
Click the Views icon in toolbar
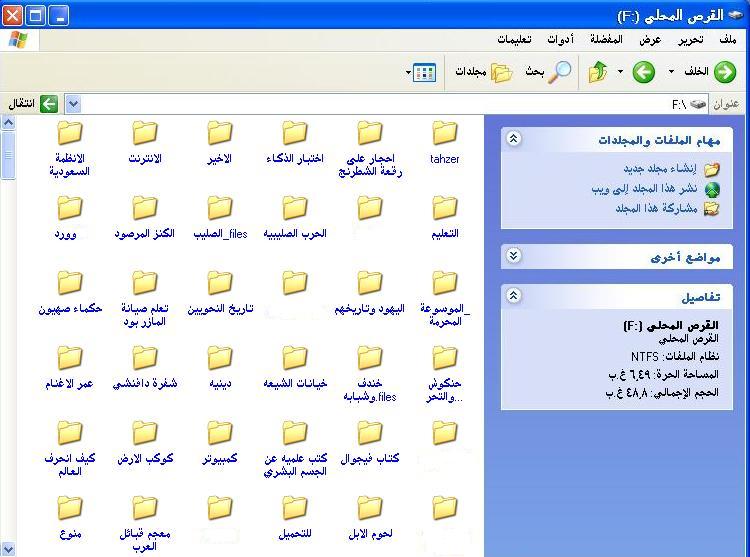(x=424, y=72)
